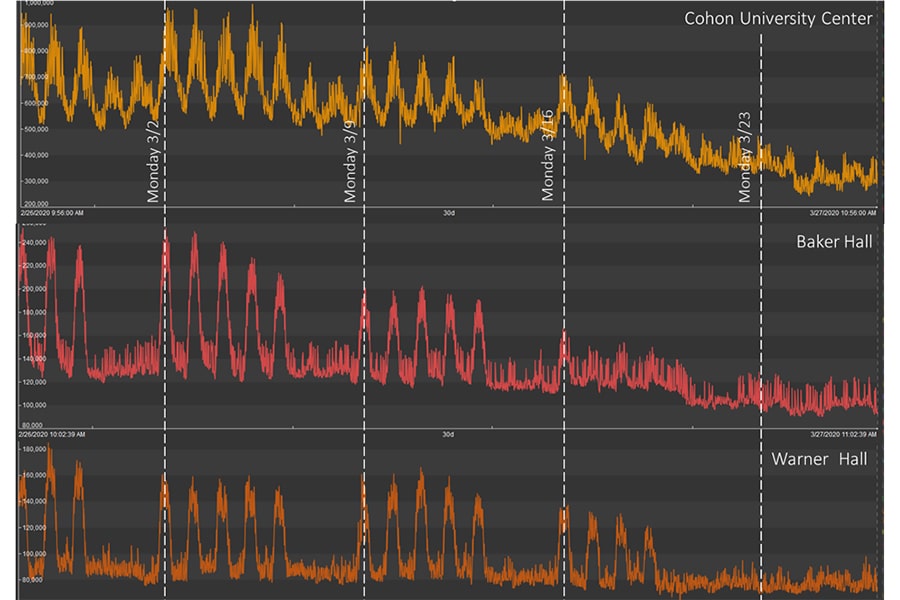The image size is (900, 600).
Task: Click the 300,000 y-axis value
Action: point(36,181)
